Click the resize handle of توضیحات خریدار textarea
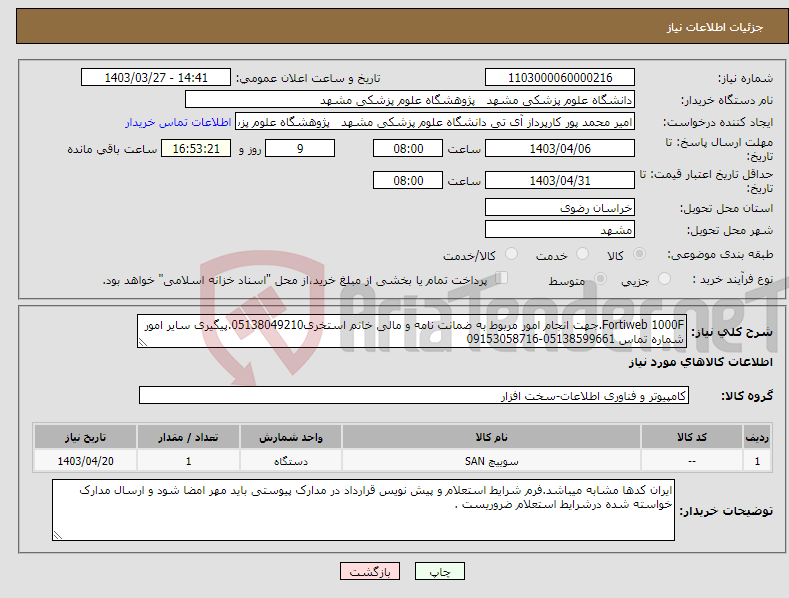 [x=58, y=535]
